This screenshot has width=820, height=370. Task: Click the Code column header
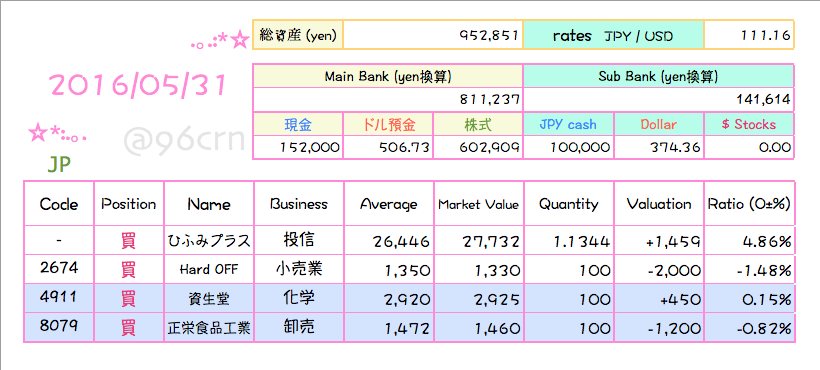59,204
